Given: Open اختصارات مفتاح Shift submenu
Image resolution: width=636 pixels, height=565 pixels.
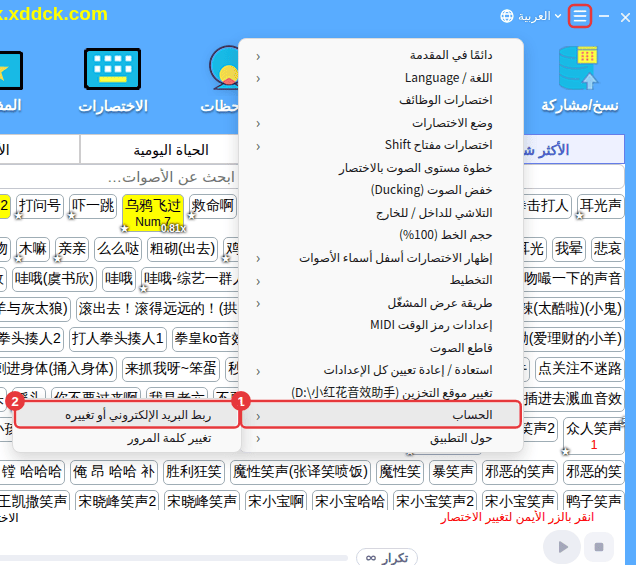Looking at the screenshot, I should pos(380,145).
